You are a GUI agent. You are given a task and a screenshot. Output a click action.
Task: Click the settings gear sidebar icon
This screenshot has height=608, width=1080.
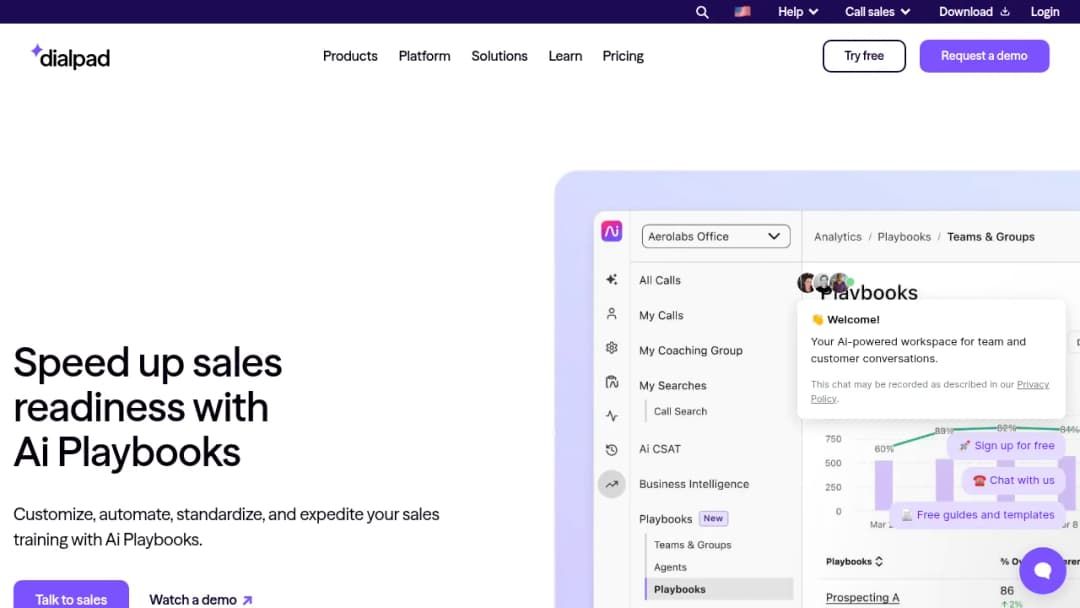pos(612,348)
